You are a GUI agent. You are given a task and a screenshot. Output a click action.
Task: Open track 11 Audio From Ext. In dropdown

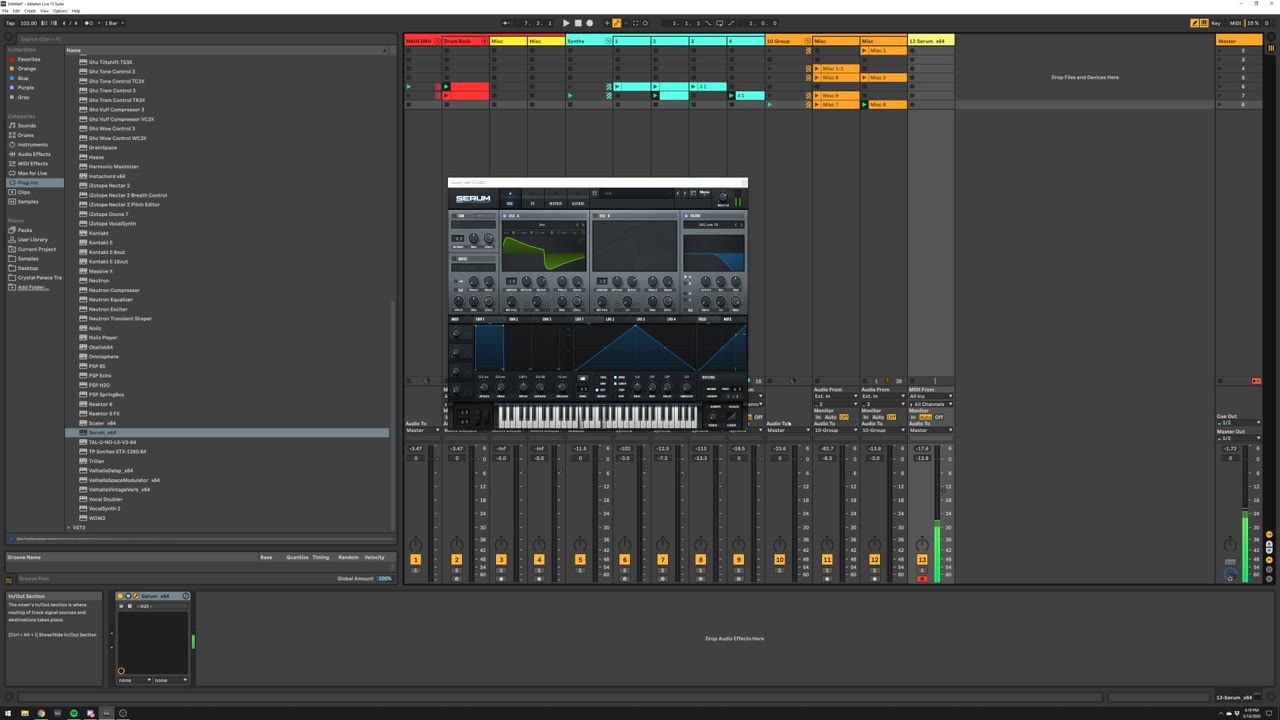pyautogui.click(x=836, y=396)
